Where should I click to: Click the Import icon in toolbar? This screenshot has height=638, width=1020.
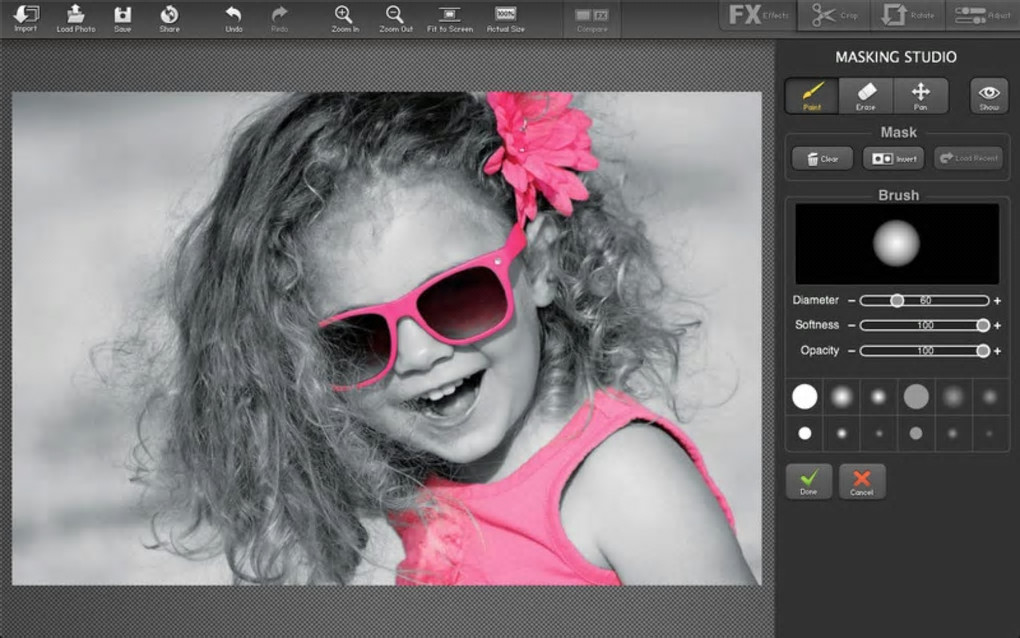coord(26,17)
